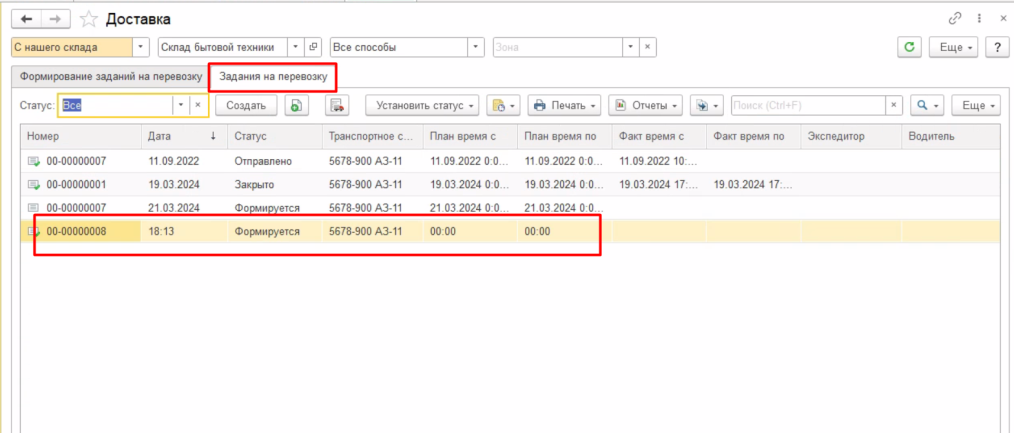This screenshot has height=433, width=1014.
Task: Open the Отчеты menu button
Action: [x=646, y=105]
